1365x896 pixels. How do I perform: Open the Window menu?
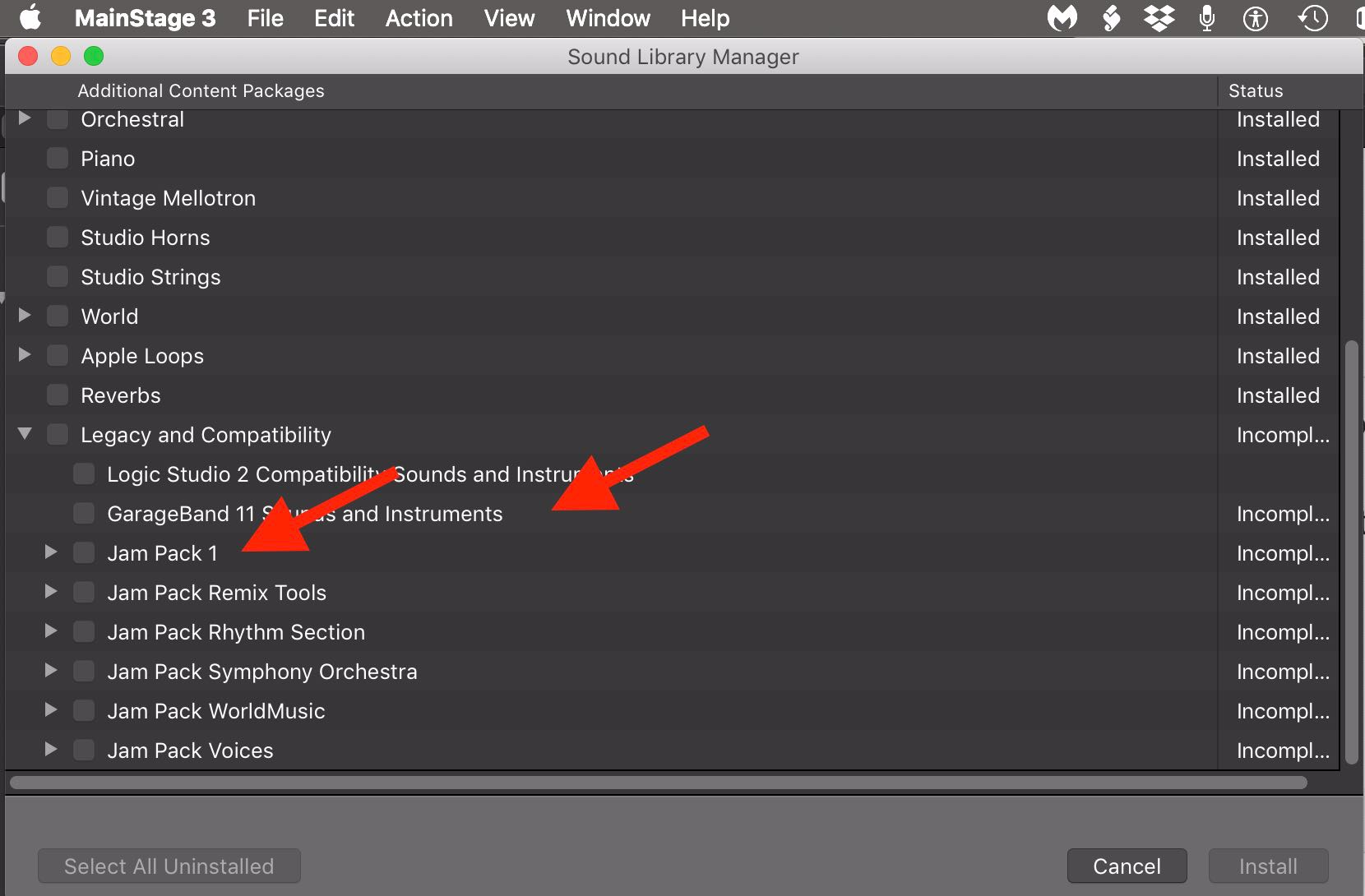[x=608, y=18]
